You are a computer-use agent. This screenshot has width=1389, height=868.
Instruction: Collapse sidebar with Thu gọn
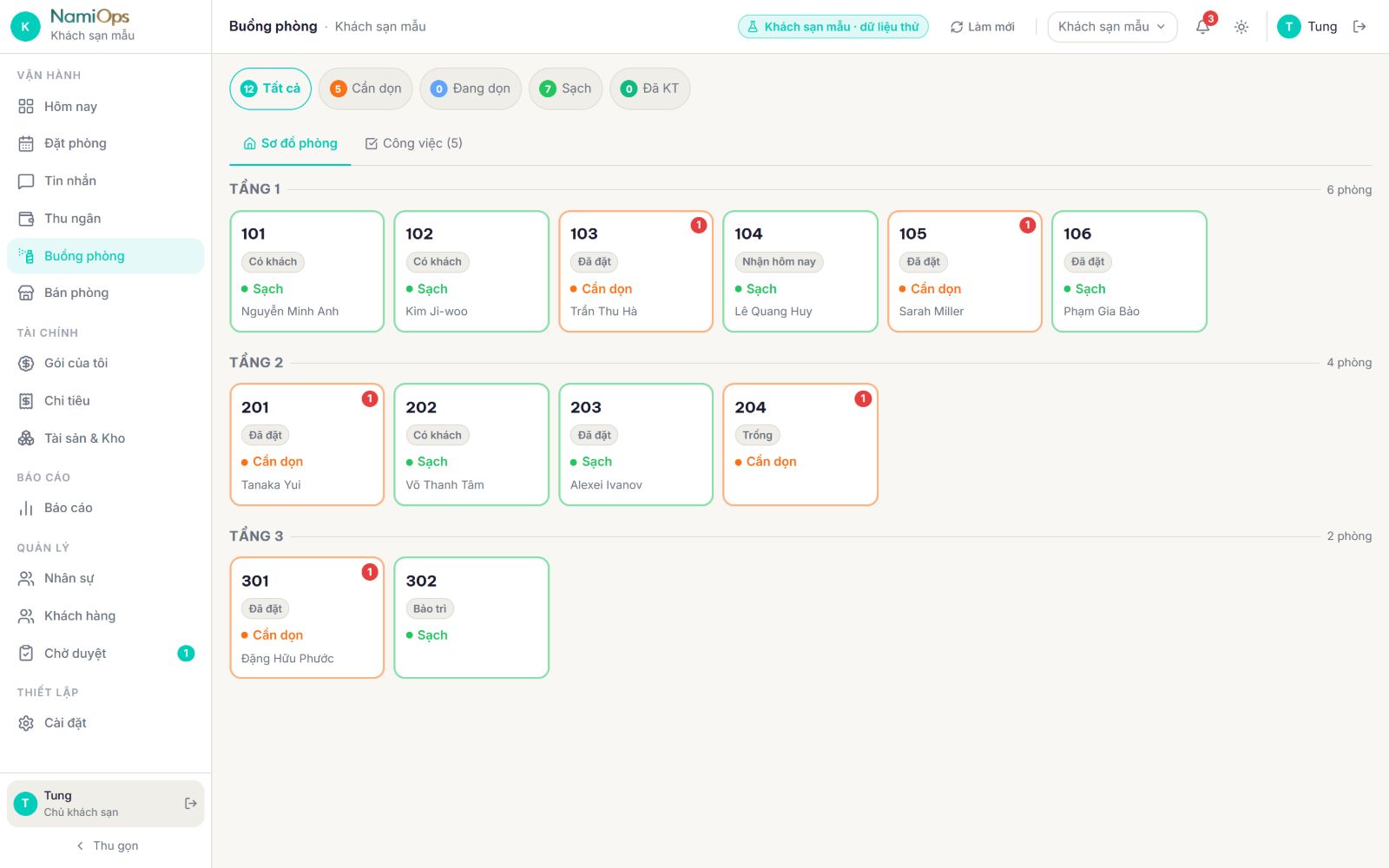tap(106, 845)
